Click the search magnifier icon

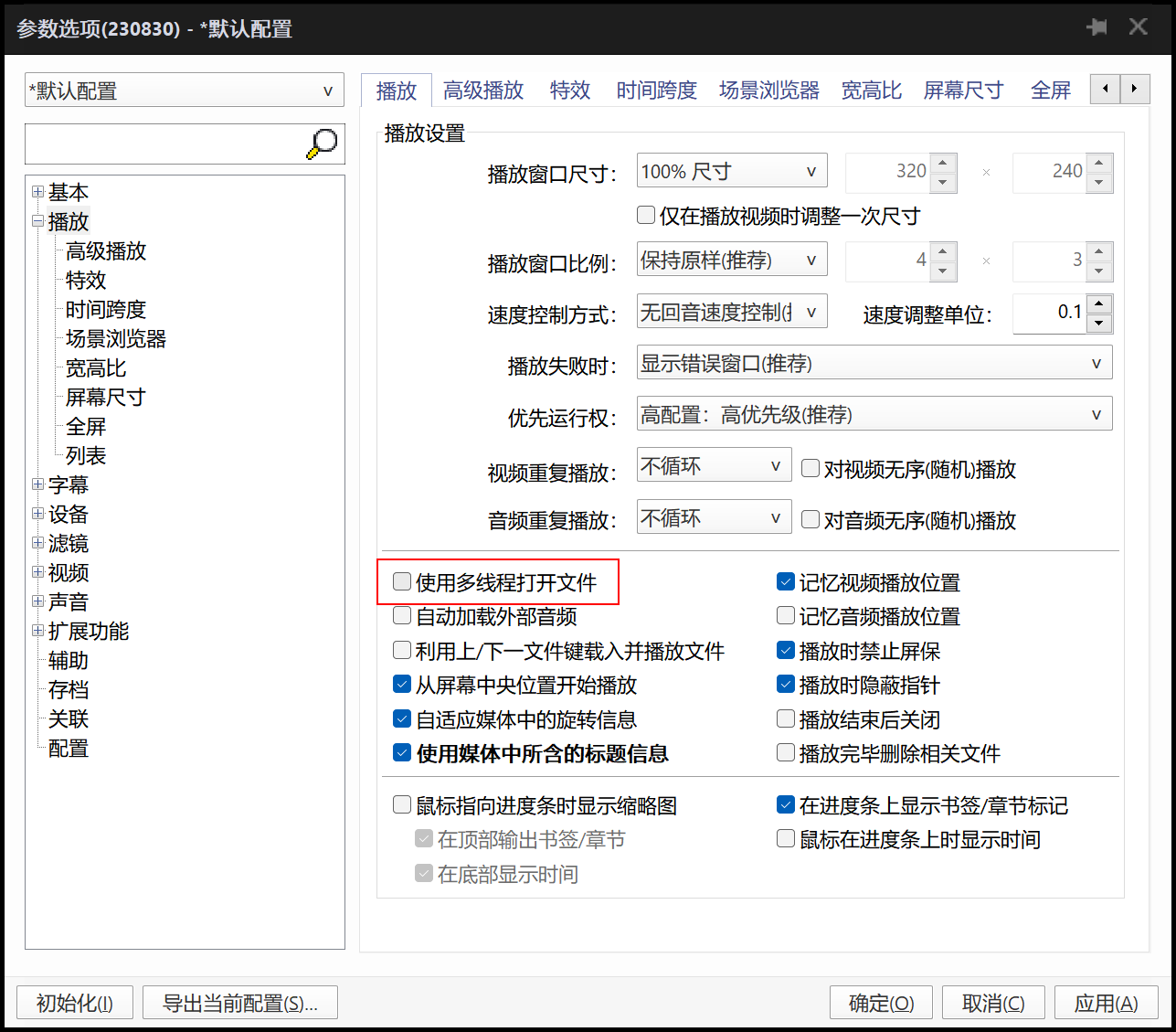point(322,144)
